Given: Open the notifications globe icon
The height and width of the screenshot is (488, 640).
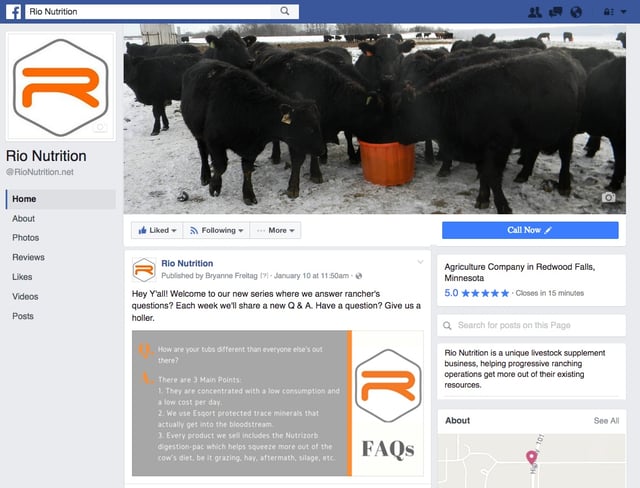Looking at the screenshot, I should pyautogui.click(x=576, y=12).
